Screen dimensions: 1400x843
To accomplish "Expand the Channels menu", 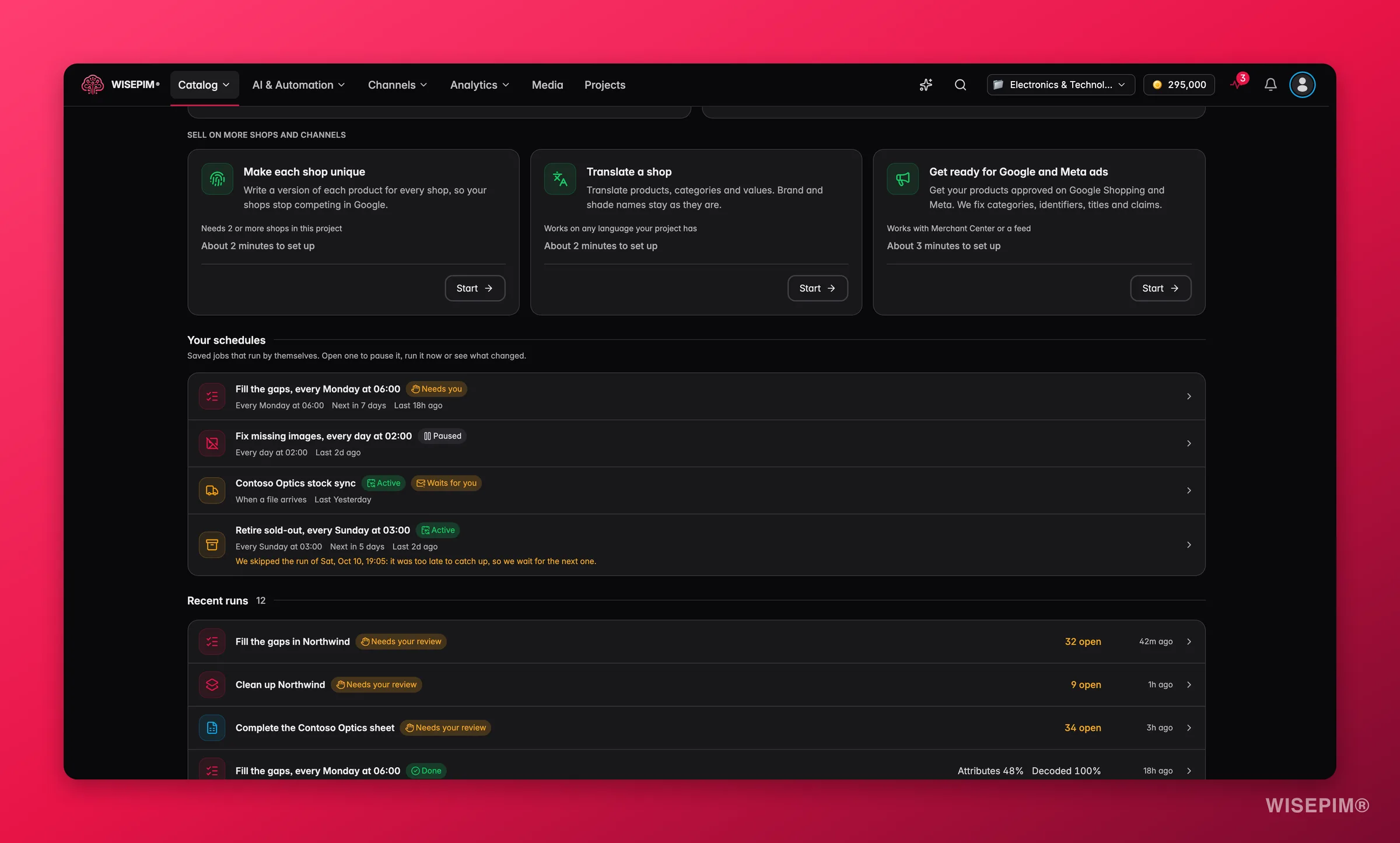I will pos(397,85).
